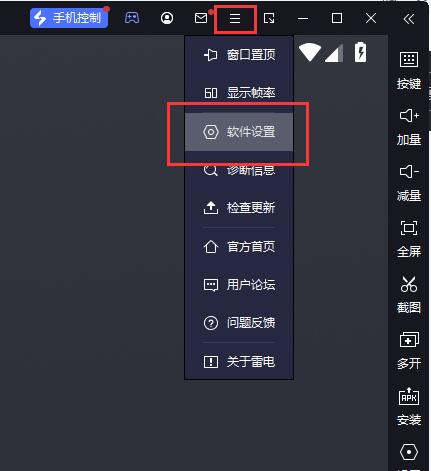Toggle 窗口置顶 pin window option
This screenshot has height=471, width=431.
click(x=239, y=55)
